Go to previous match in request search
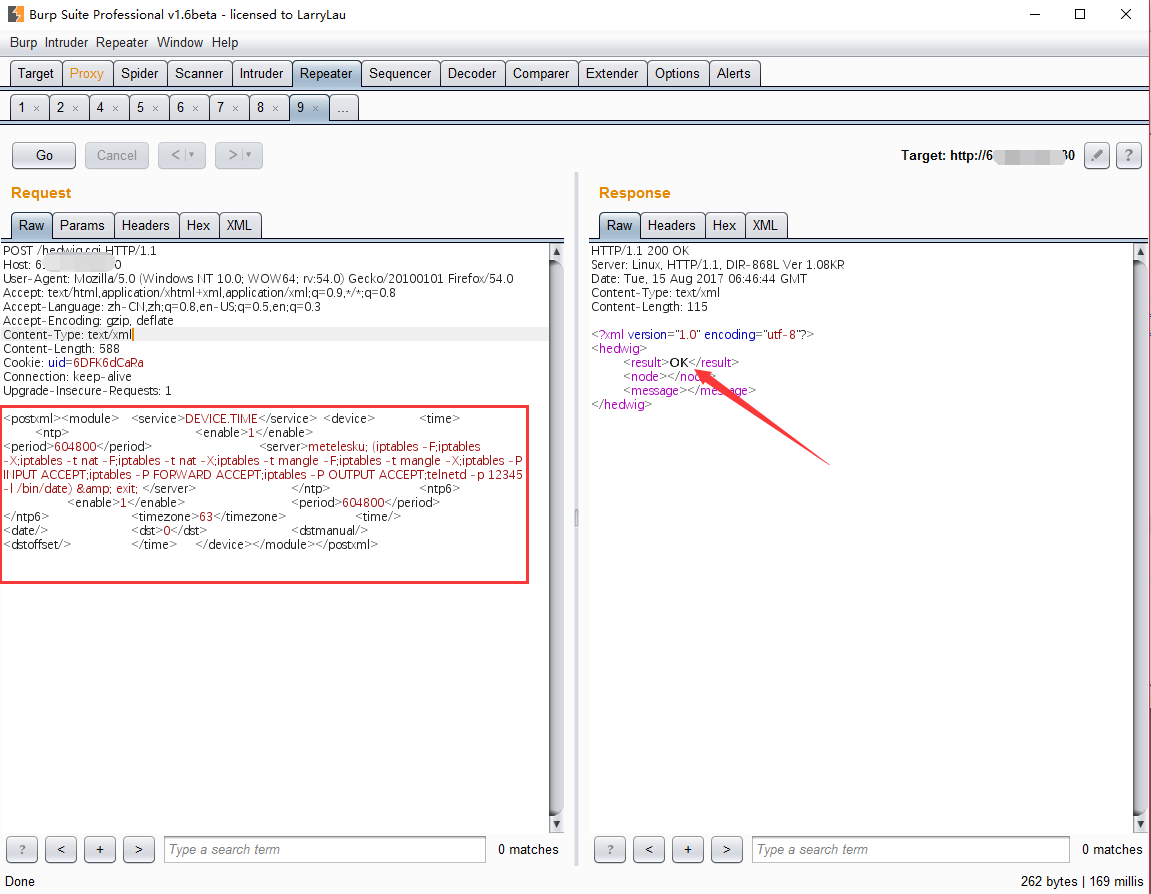This screenshot has width=1151, height=894. click(x=61, y=849)
